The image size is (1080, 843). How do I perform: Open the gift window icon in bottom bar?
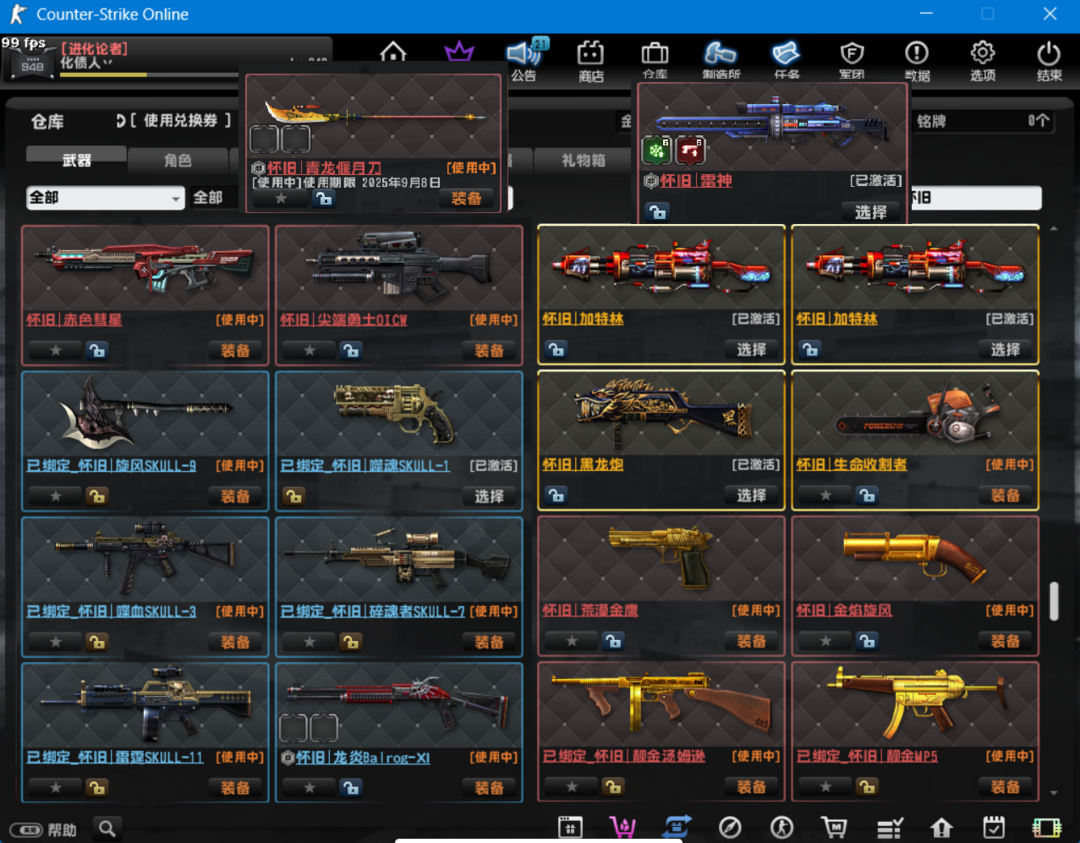click(570, 827)
